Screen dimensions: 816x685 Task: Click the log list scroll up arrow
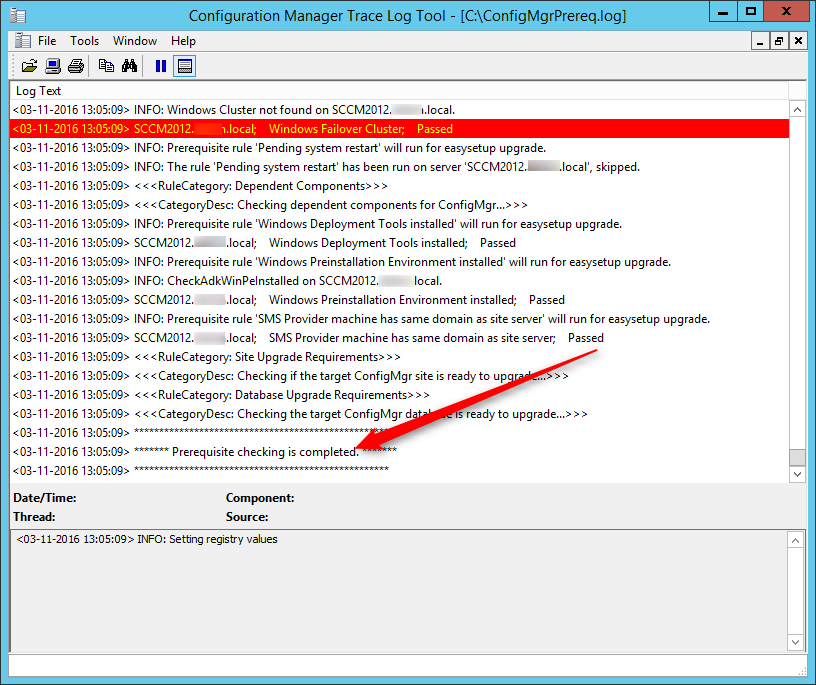pos(797,110)
